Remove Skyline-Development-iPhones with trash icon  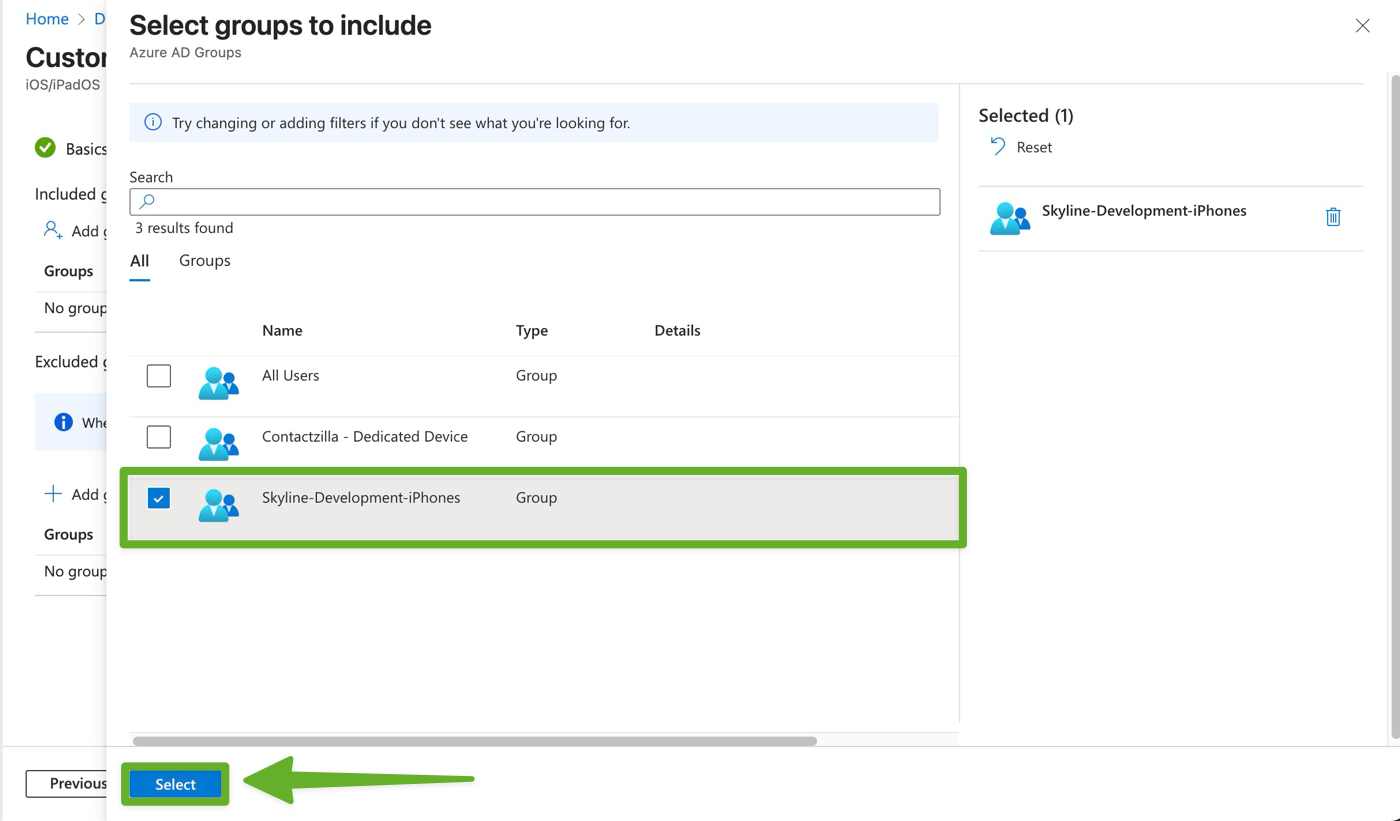(1333, 217)
